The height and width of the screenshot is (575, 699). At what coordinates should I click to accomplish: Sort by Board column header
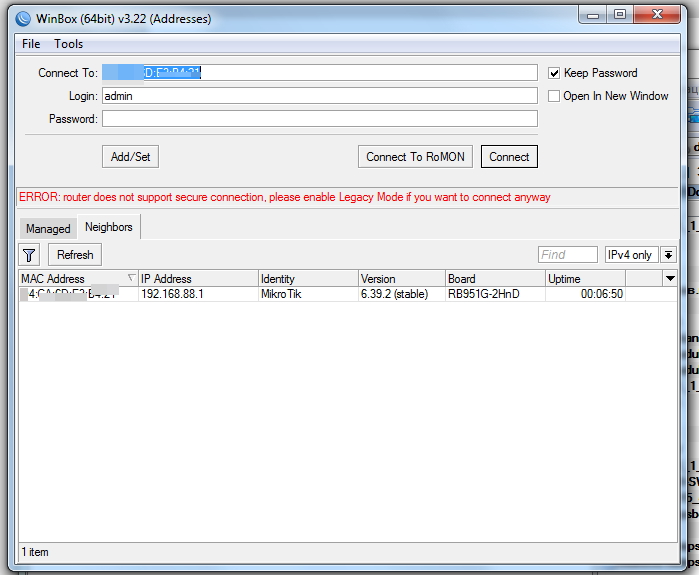[495, 279]
